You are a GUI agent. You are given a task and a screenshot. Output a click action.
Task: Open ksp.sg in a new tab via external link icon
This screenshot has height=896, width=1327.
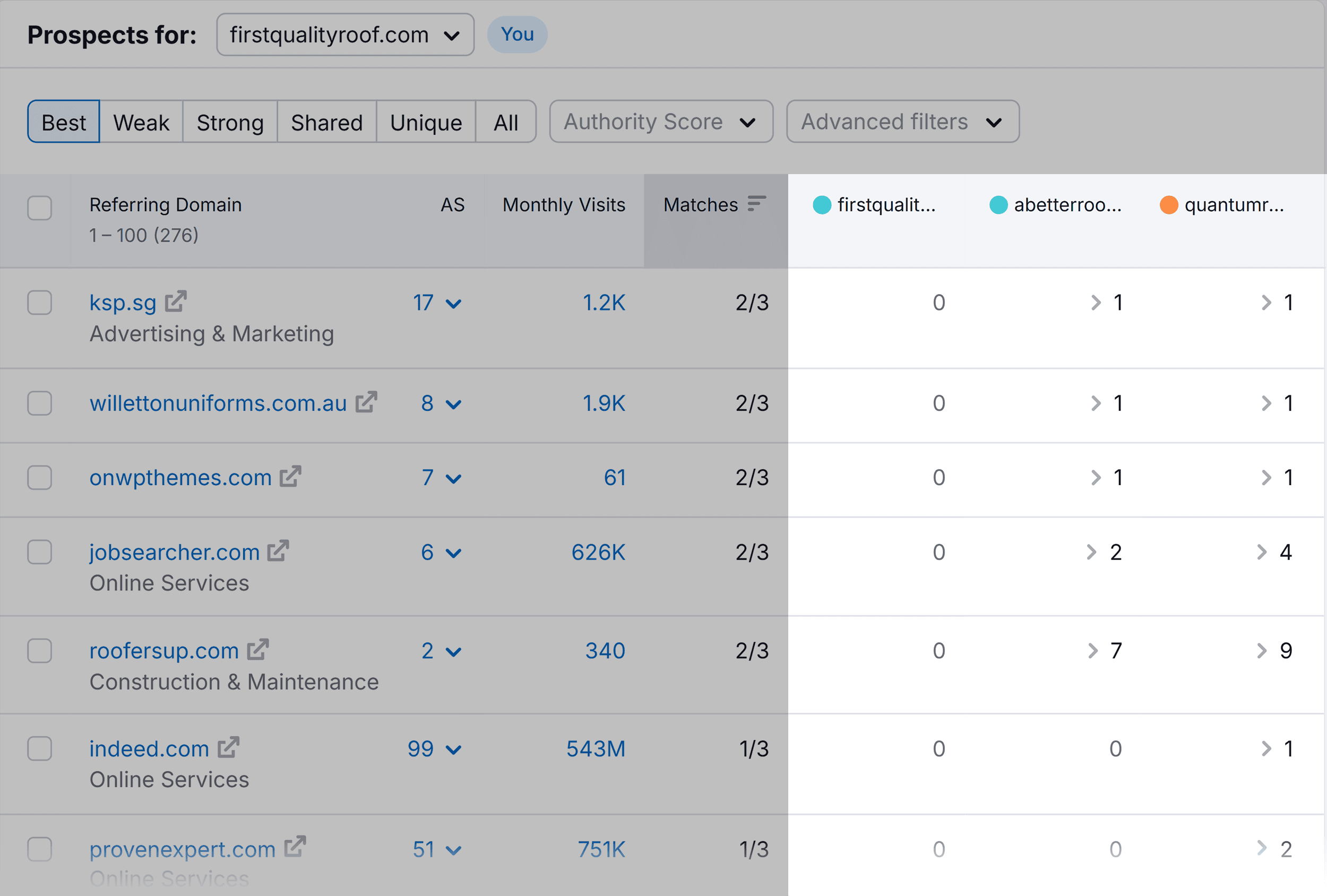175,301
